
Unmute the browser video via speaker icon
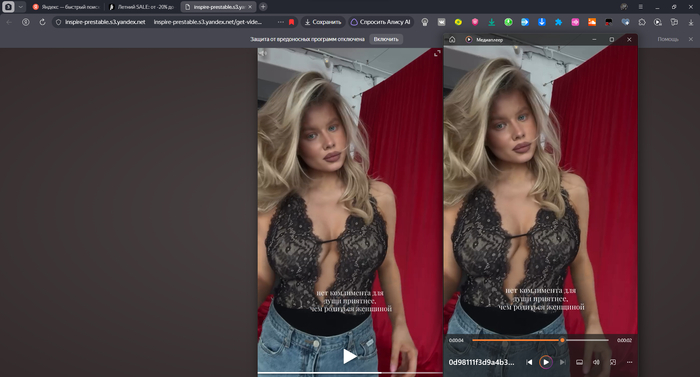(263, 53)
